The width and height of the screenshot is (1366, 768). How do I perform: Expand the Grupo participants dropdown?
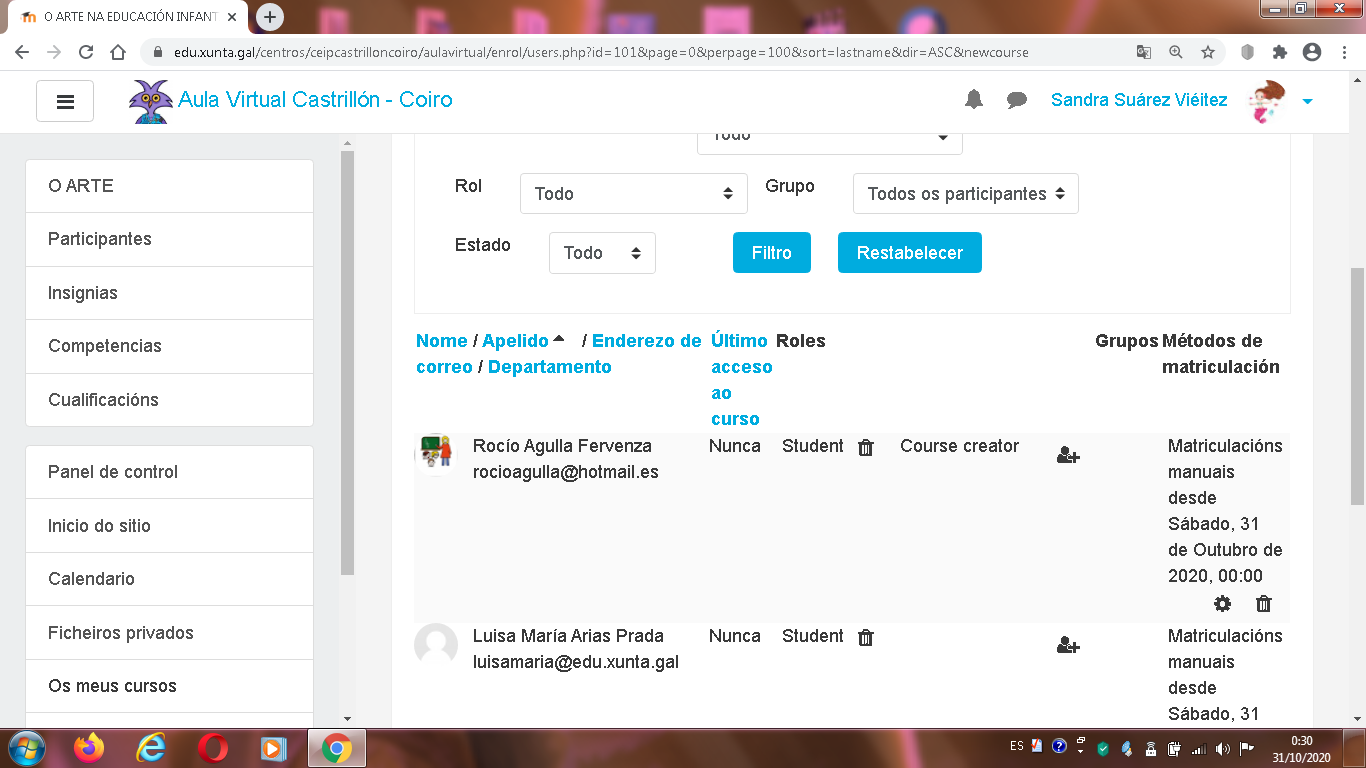point(965,194)
